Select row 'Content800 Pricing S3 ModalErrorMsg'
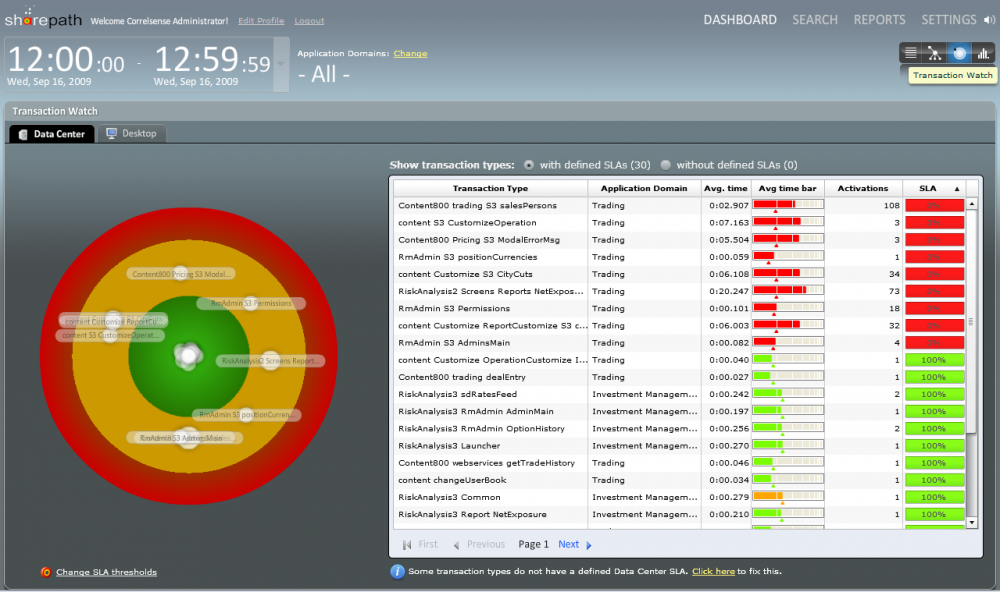 [679, 240]
